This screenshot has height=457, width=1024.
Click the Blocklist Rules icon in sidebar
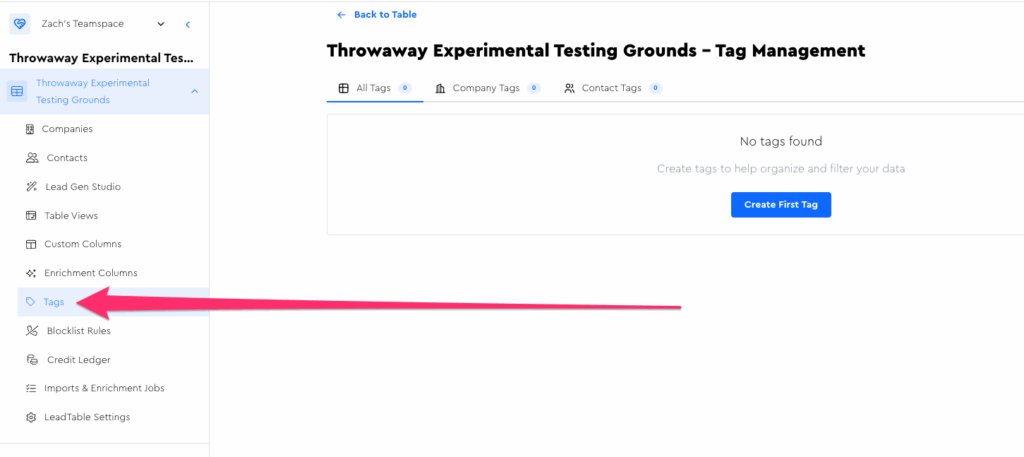coord(32,331)
